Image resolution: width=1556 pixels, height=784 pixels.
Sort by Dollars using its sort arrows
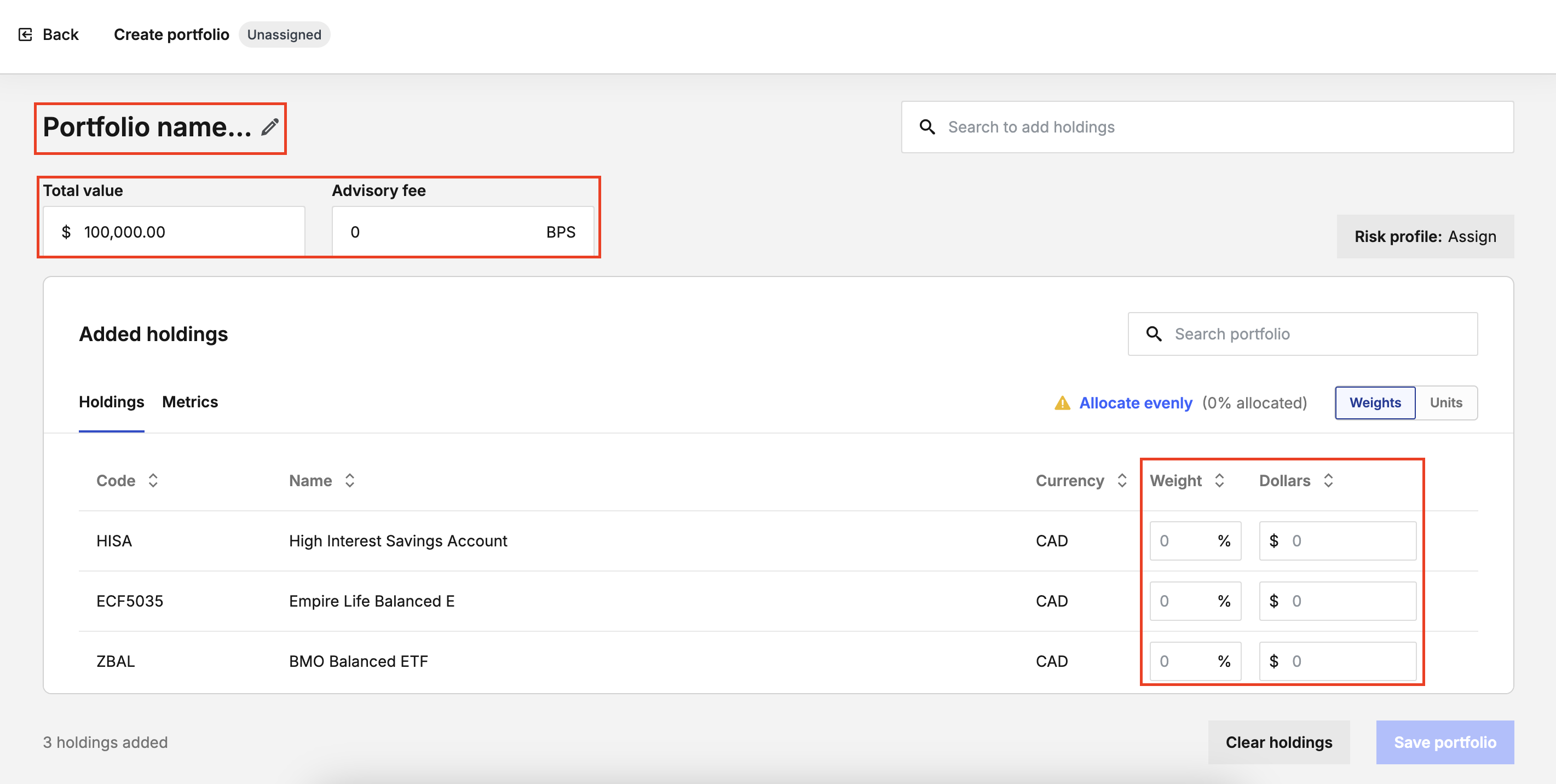coord(1328,481)
